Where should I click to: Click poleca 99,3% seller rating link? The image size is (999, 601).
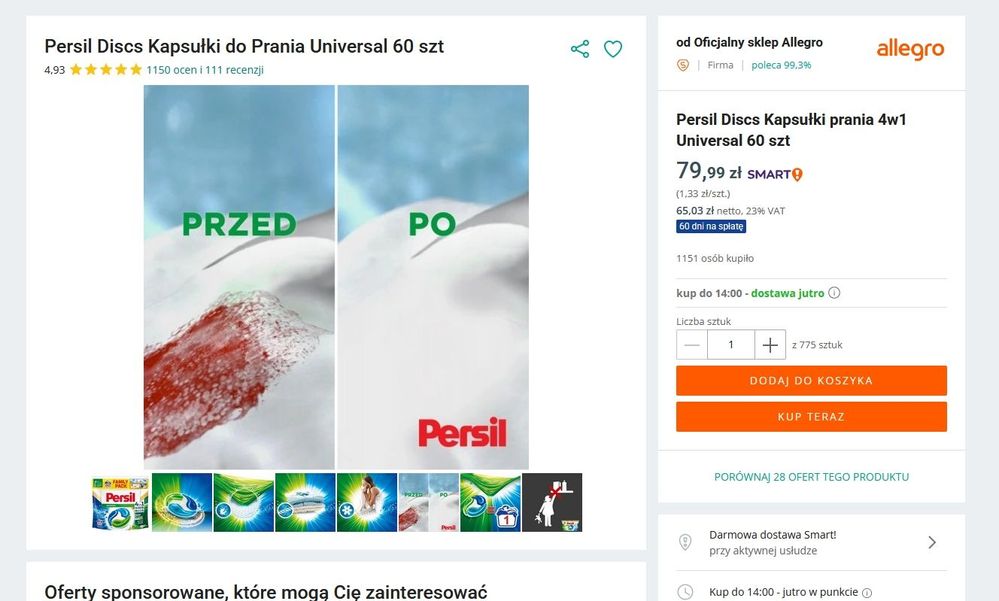pos(781,65)
